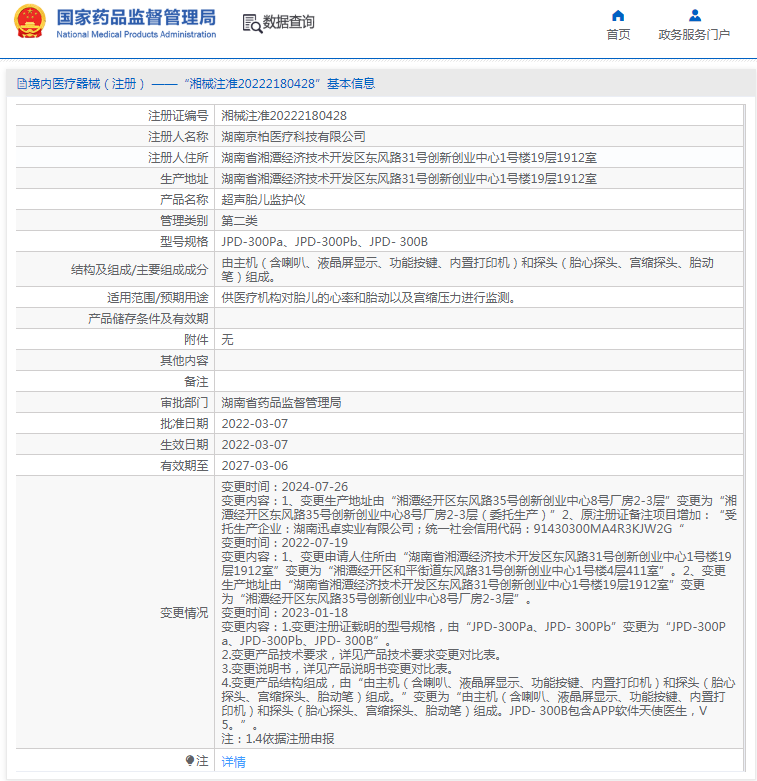Select registration number value 湘械注准20222180428
757x781 pixels.
tap(284, 116)
